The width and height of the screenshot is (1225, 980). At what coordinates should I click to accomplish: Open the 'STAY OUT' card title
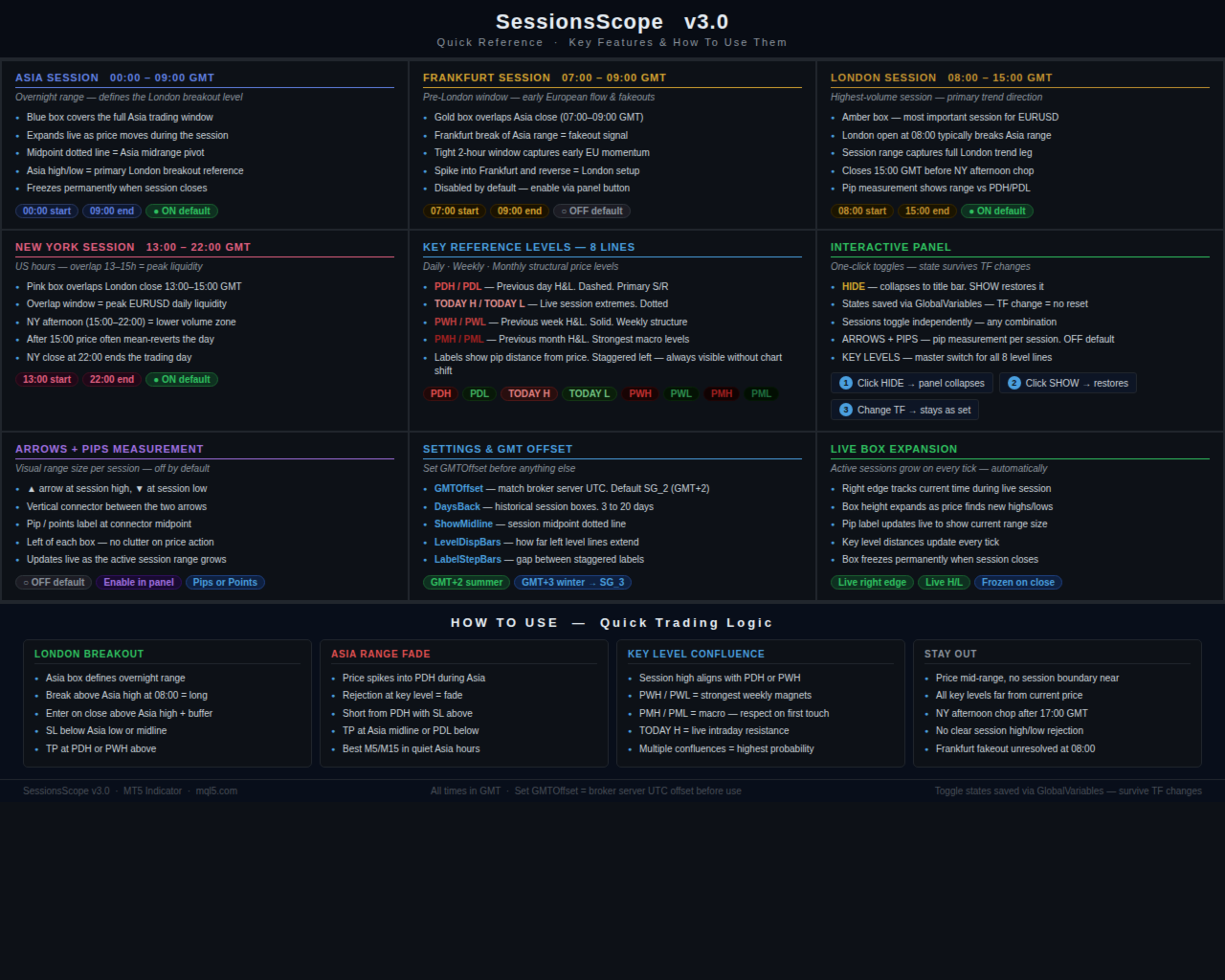click(950, 654)
